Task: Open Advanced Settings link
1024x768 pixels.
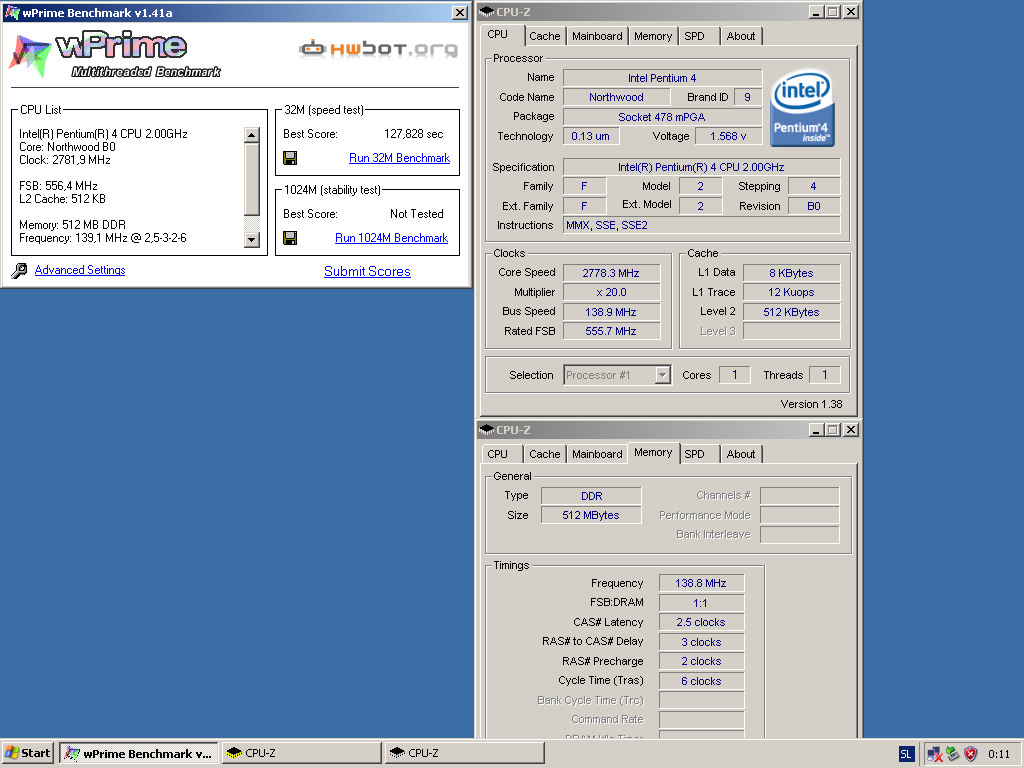Action: [80, 270]
